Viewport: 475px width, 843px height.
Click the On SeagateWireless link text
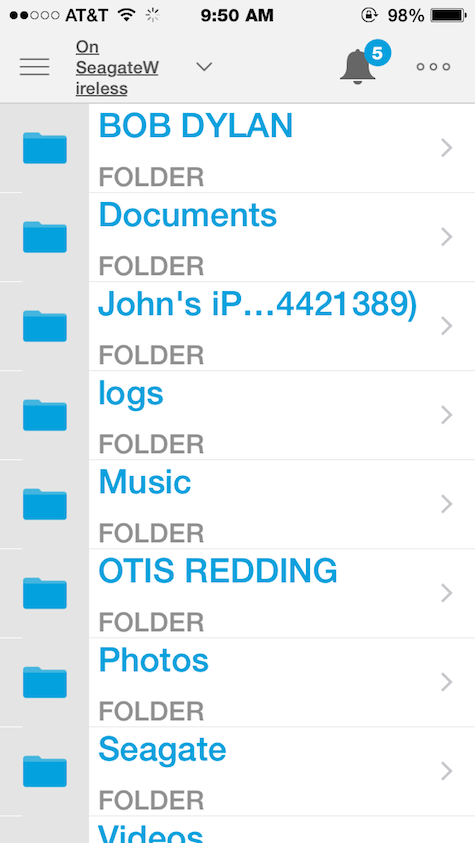point(117,68)
